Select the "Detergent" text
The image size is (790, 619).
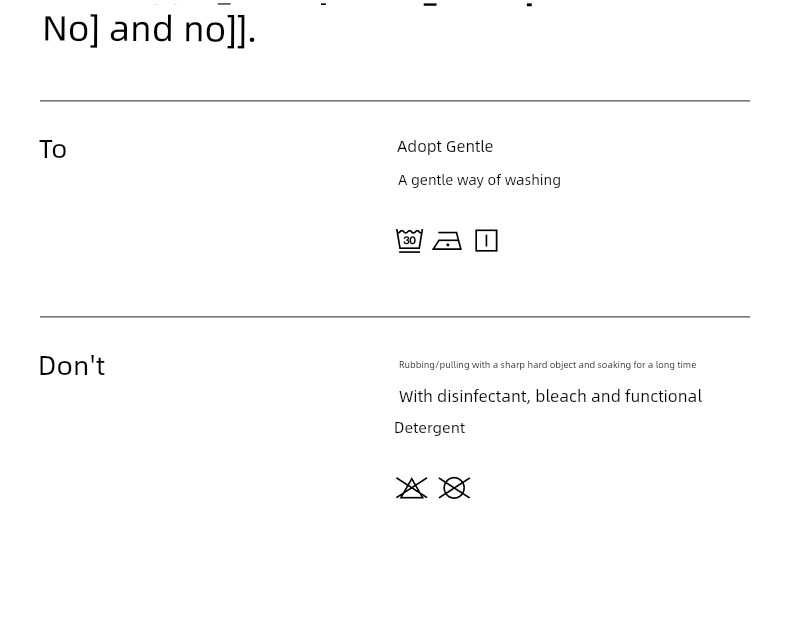[429, 428]
